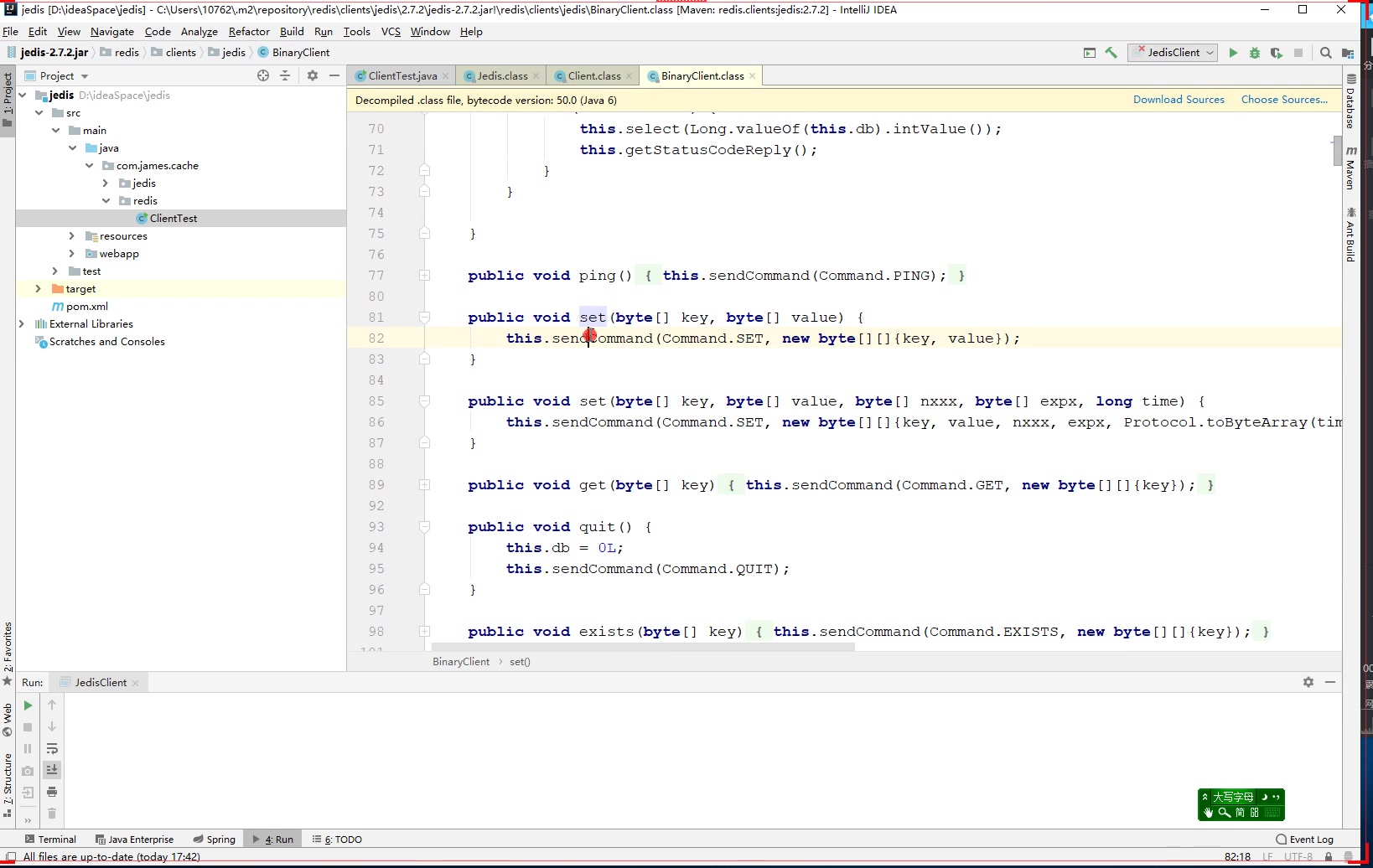The image size is (1373, 868).
Task: Click Choose Sources link
Action: 1284,100
